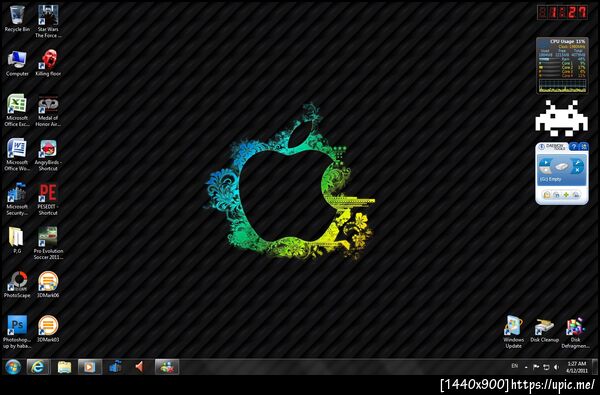
Task: Open the taskbar clock showing 1:27 AM
Action: click(577, 367)
